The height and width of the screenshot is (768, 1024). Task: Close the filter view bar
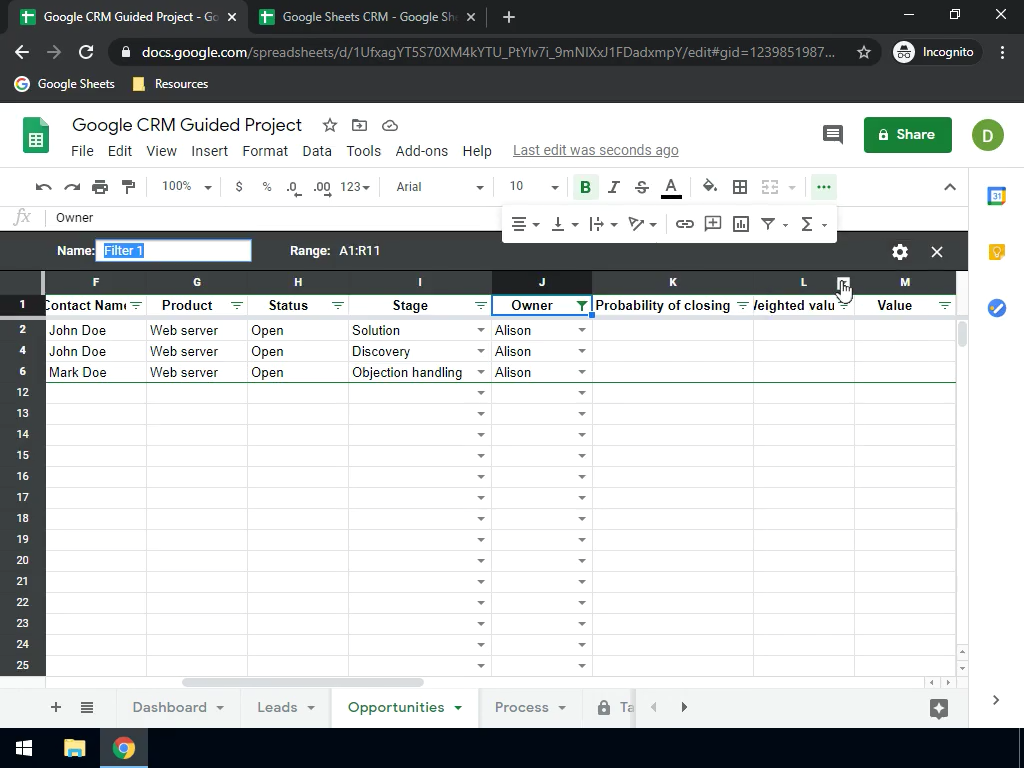[936, 251]
